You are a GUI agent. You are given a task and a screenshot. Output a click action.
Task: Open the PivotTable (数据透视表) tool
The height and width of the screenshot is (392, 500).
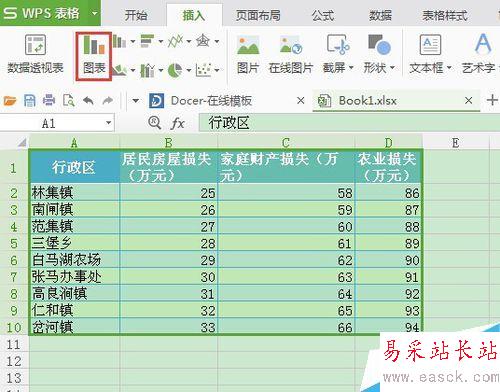tap(35, 54)
